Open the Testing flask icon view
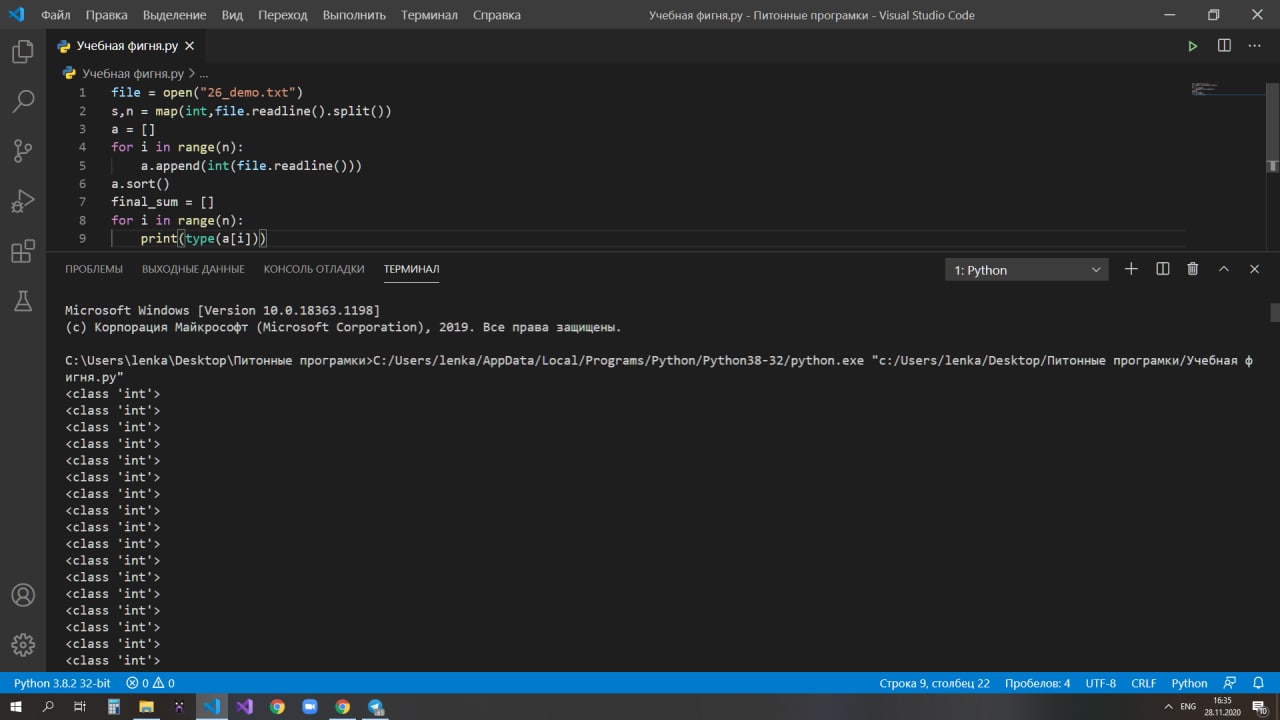1280x720 pixels. (22, 301)
